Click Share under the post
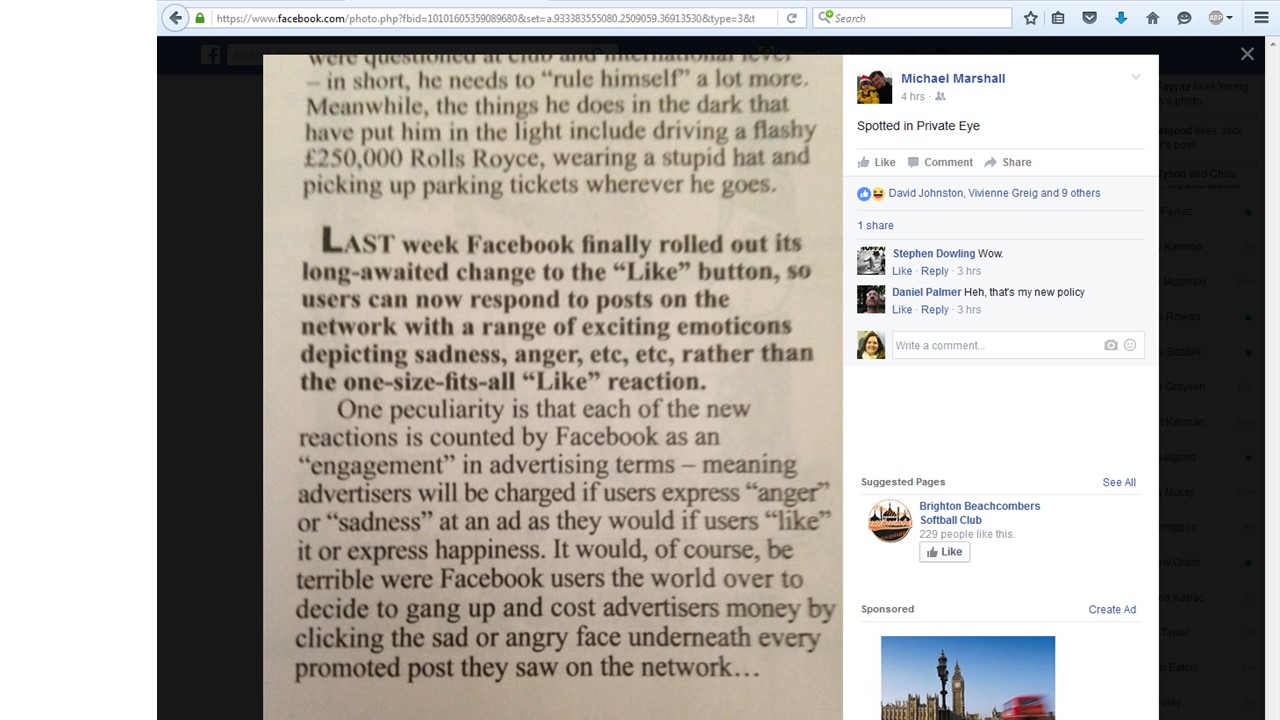 pos(1008,162)
